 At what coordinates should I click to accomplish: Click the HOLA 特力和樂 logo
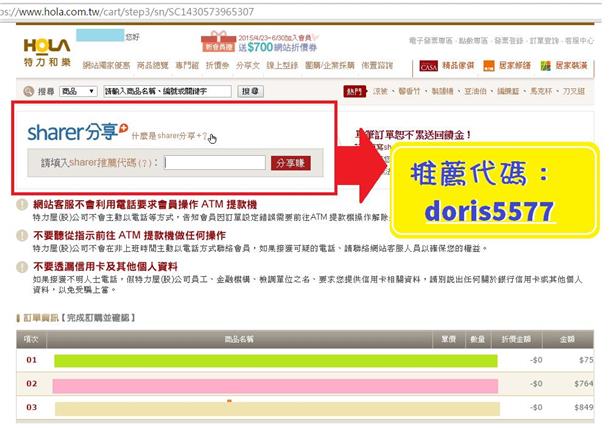click(x=47, y=53)
